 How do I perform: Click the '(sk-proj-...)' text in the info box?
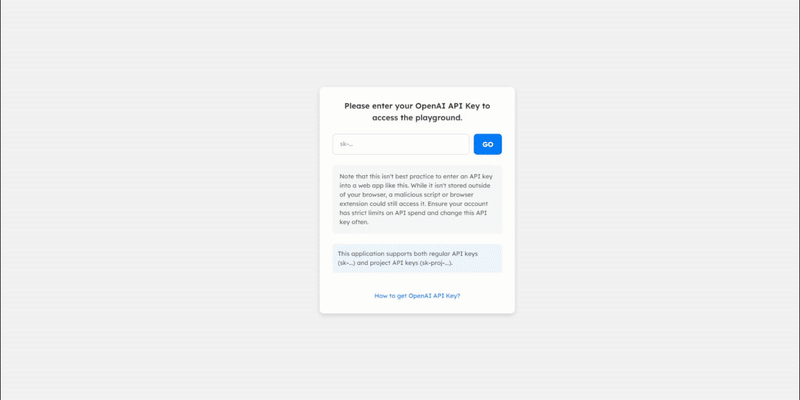point(435,263)
